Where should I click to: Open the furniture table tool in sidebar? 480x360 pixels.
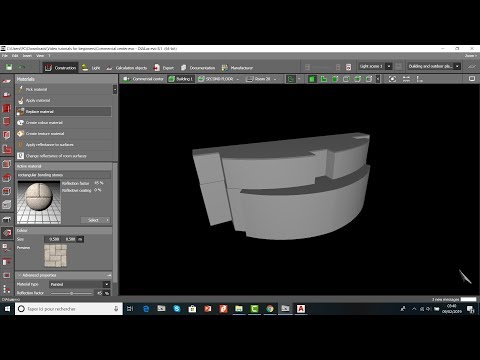(7, 219)
